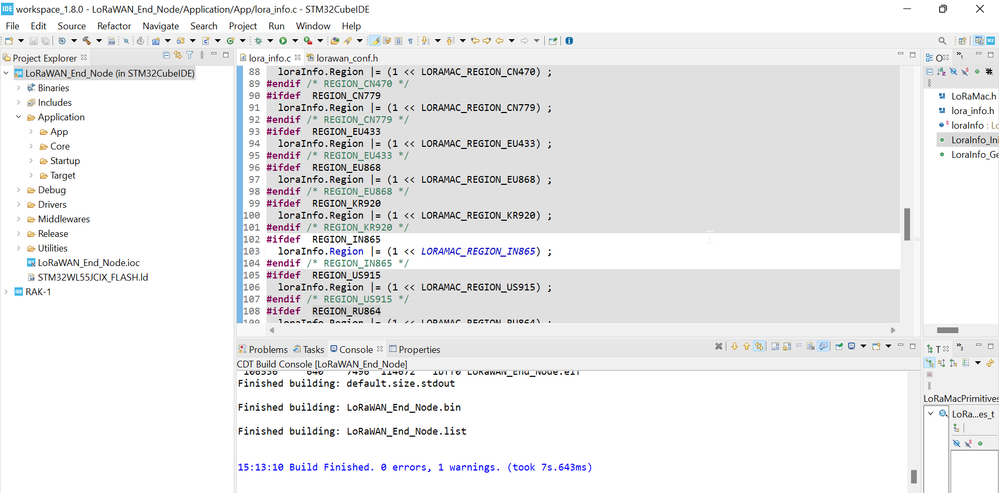Expand the App subfolder arrow
The height and width of the screenshot is (493, 999).
click(x=31, y=132)
